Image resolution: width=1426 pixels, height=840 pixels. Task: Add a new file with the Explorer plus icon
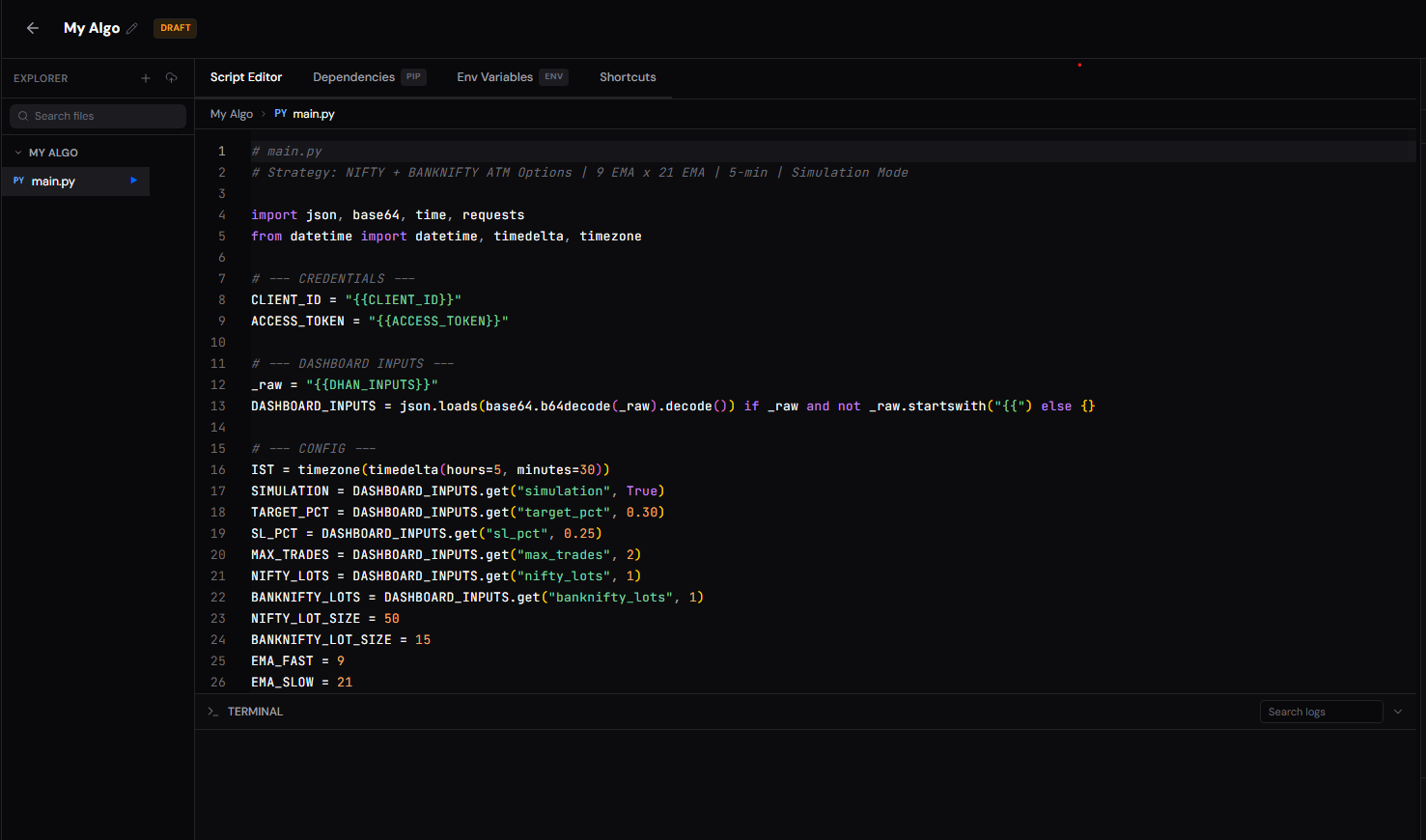coord(146,78)
